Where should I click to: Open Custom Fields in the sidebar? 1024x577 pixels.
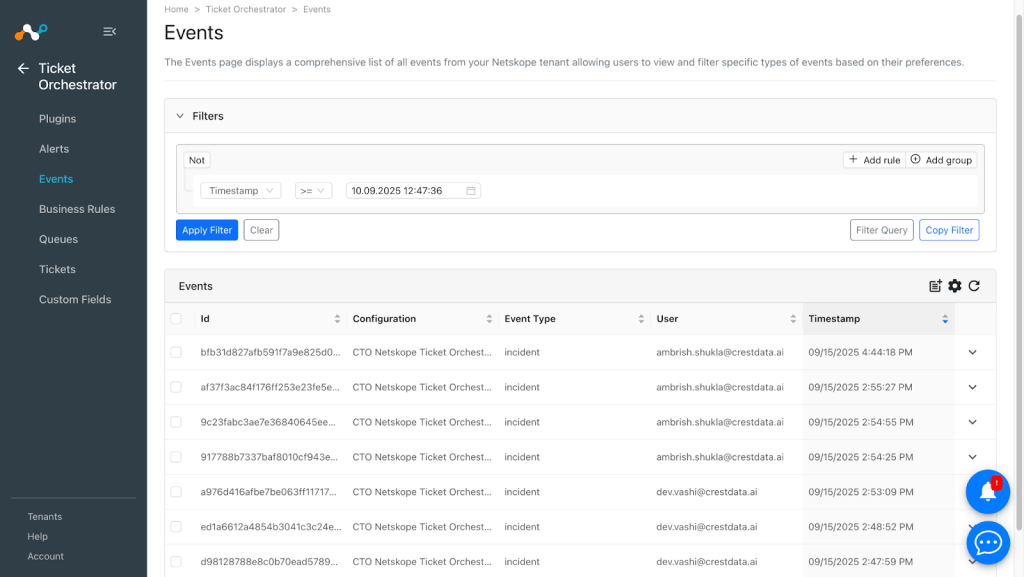[75, 299]
